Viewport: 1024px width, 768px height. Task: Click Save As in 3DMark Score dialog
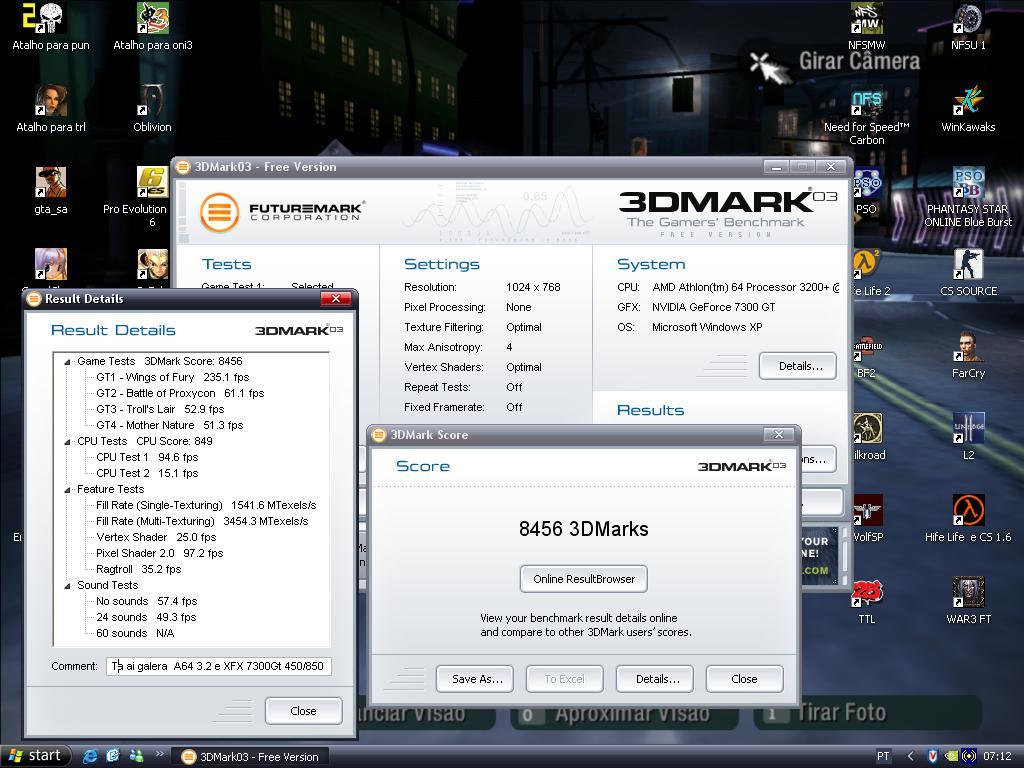tap(475, 679)
